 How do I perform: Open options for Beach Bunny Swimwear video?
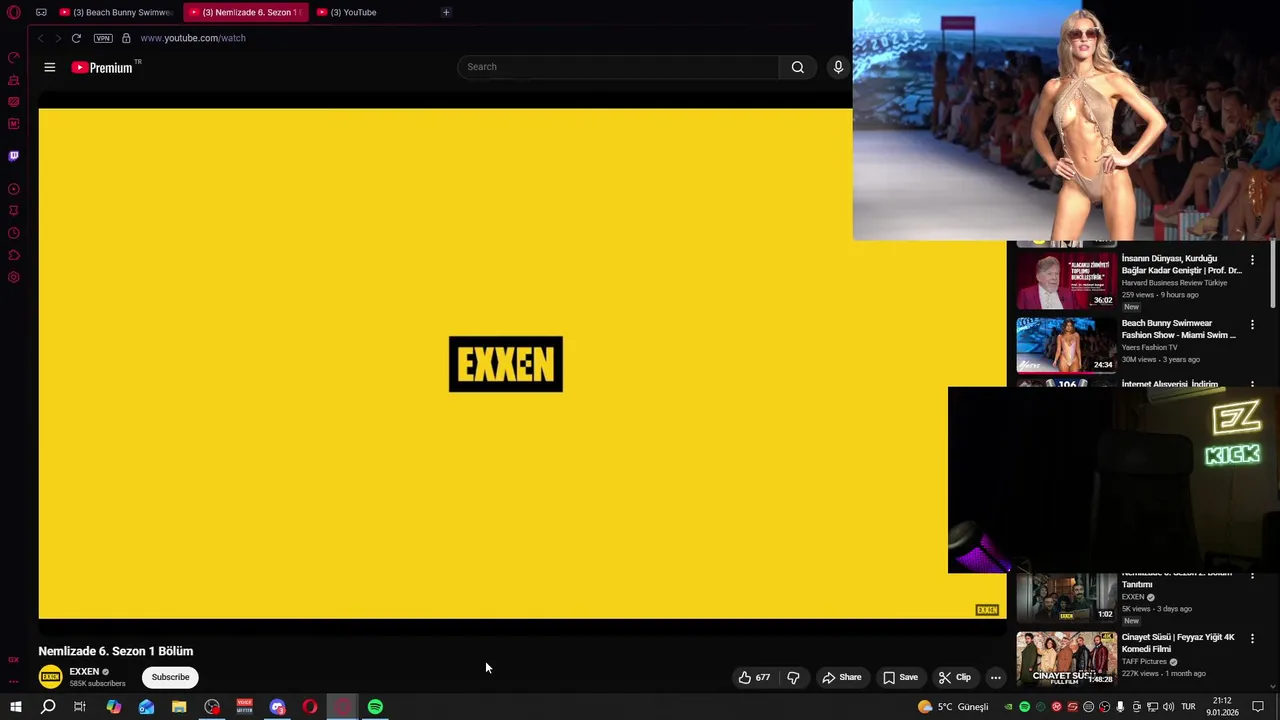(x=1252, y=325)
